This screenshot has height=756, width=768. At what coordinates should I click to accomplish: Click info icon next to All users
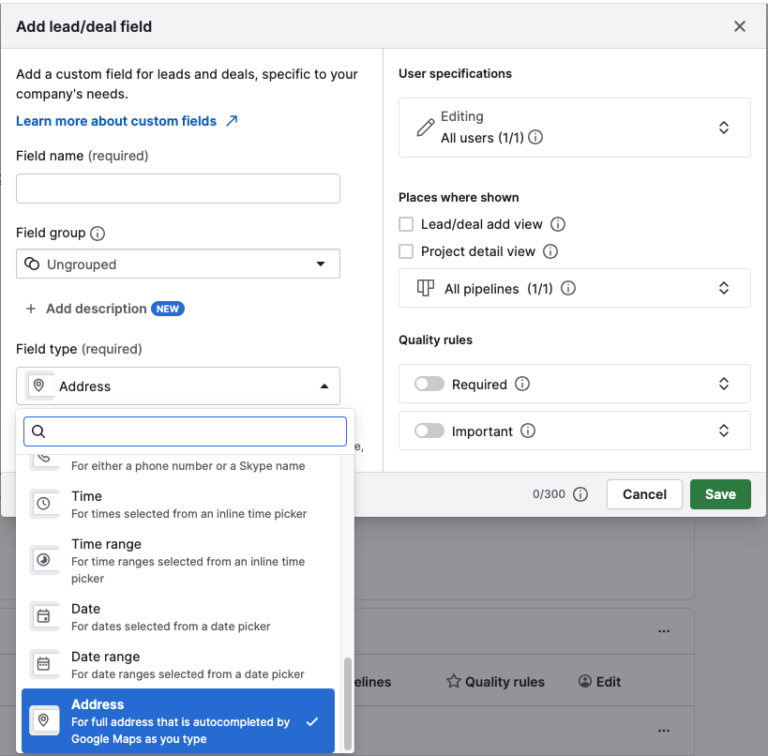click(x=535, y=137)
